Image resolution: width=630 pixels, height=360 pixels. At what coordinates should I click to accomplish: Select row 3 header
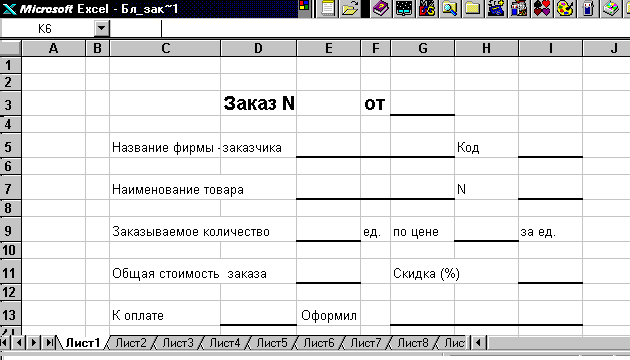10,103
